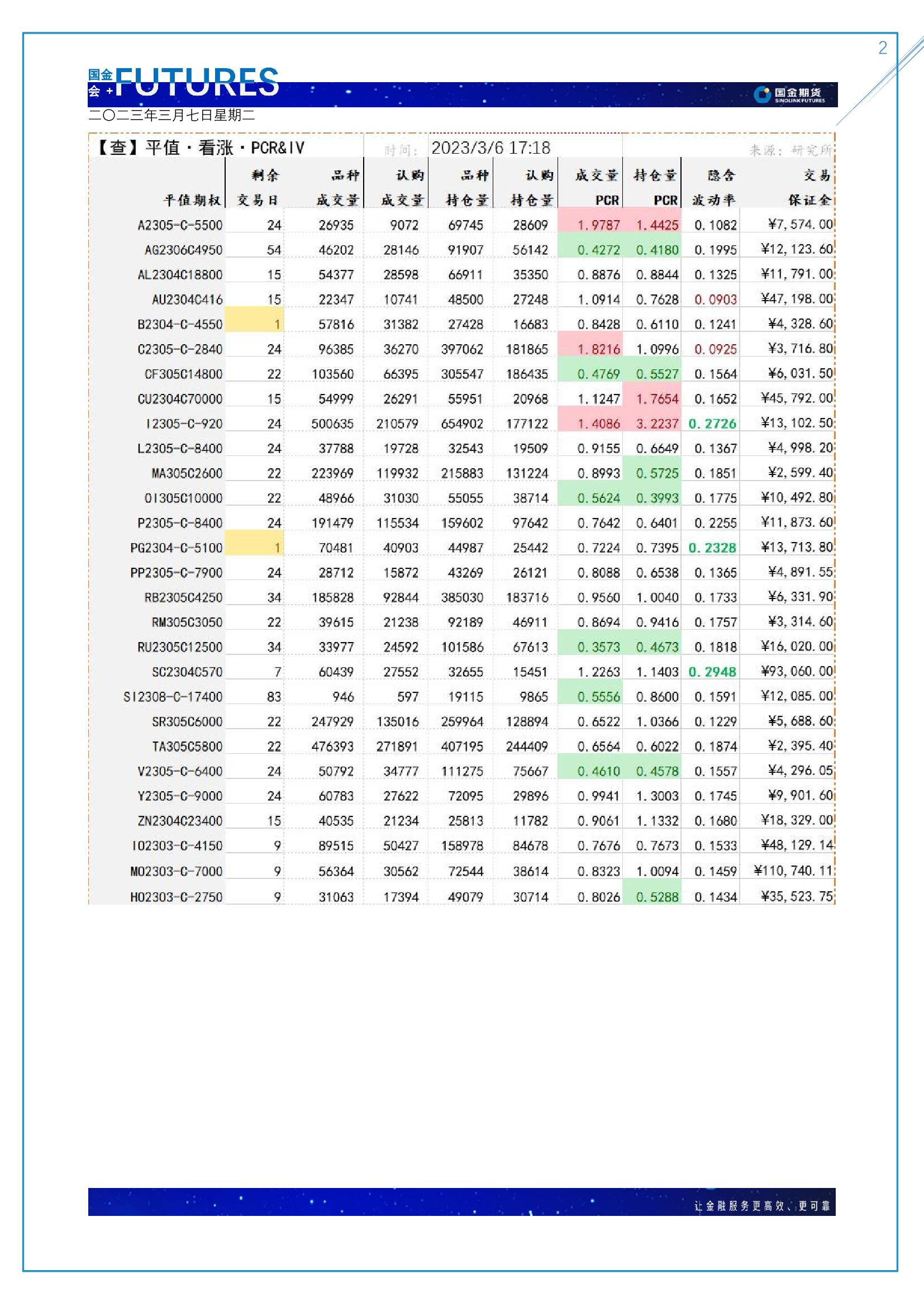924x1307 pixels.
Task: Click the FUTURES header title
Action: [197, 82]
